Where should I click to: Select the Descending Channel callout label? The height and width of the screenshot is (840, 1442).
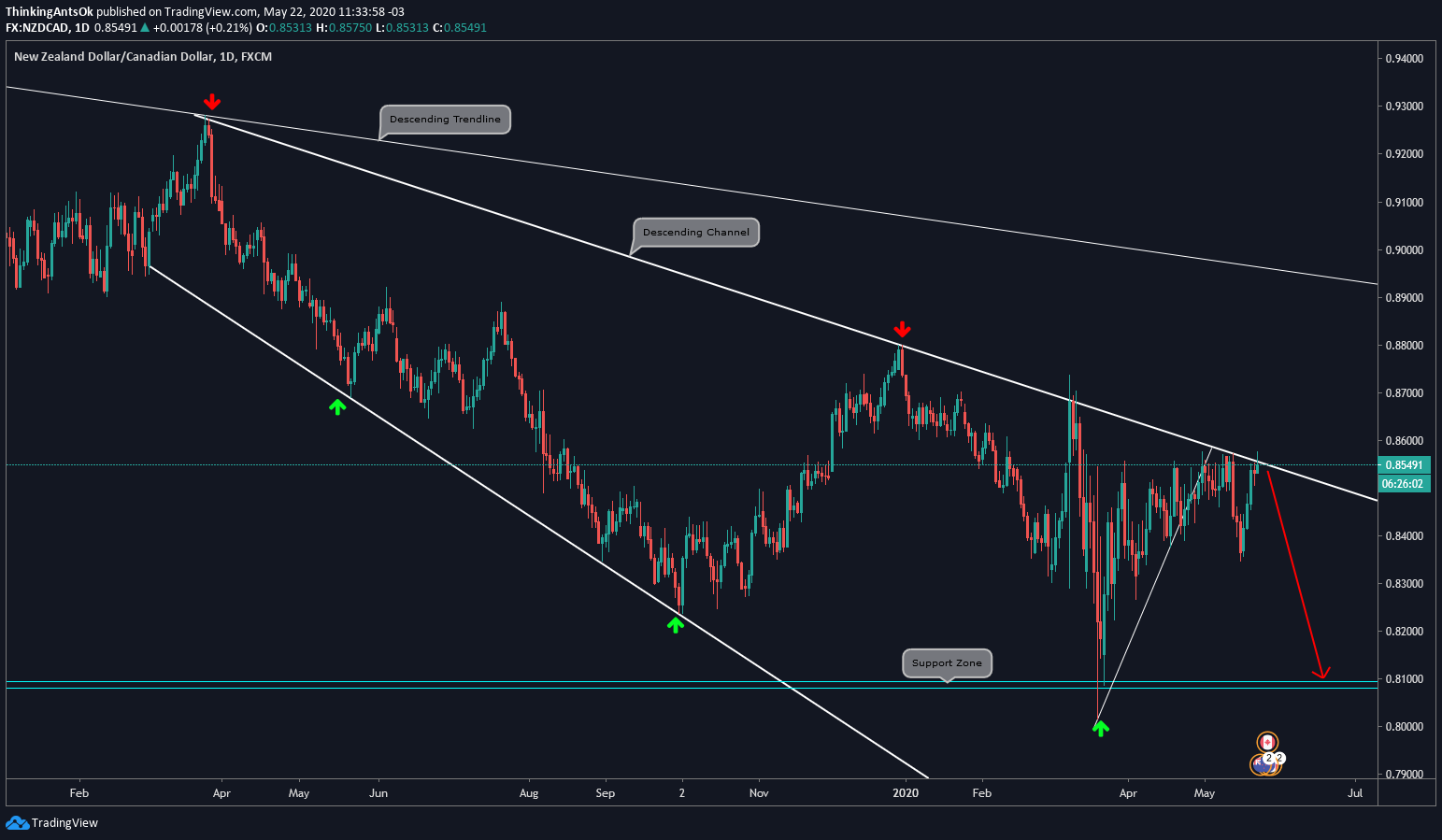tap(695, 233)
